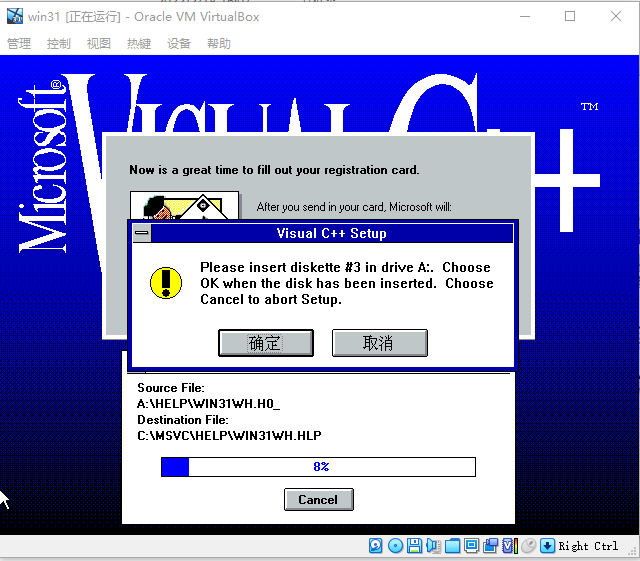Click the "Source File:" label

[171, 387]
